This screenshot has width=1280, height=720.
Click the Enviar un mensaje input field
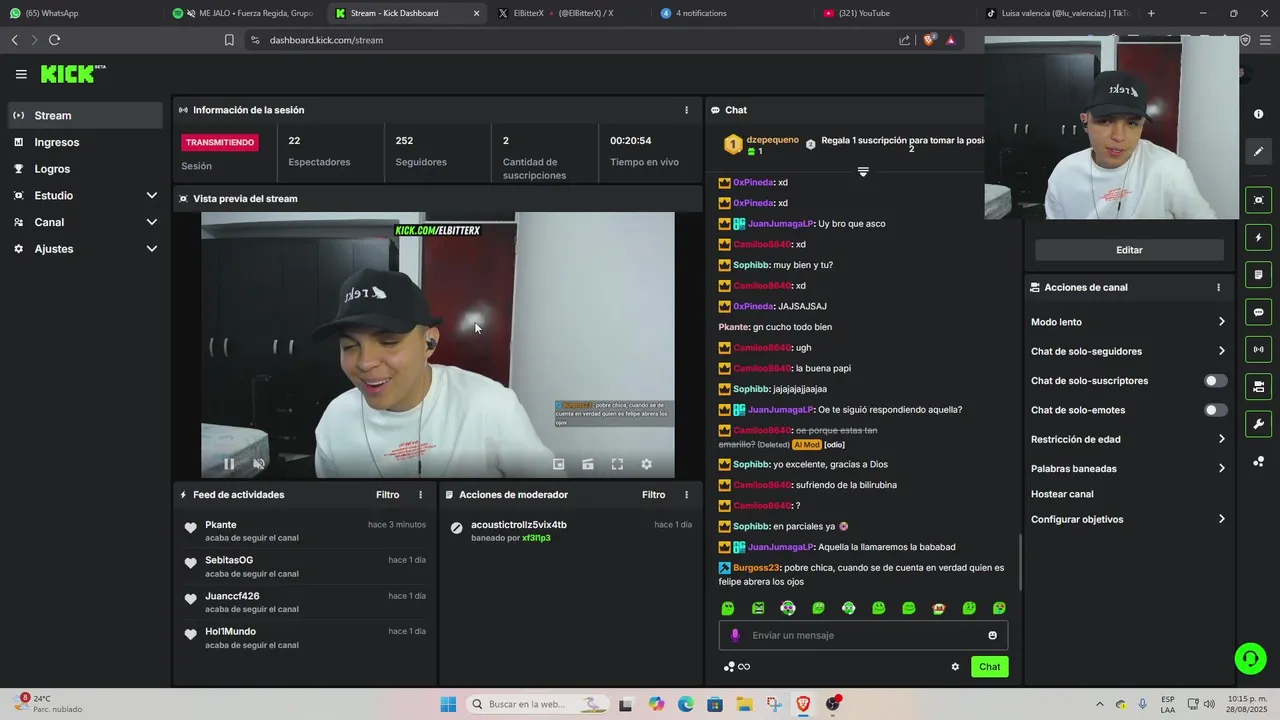(863, 635)
